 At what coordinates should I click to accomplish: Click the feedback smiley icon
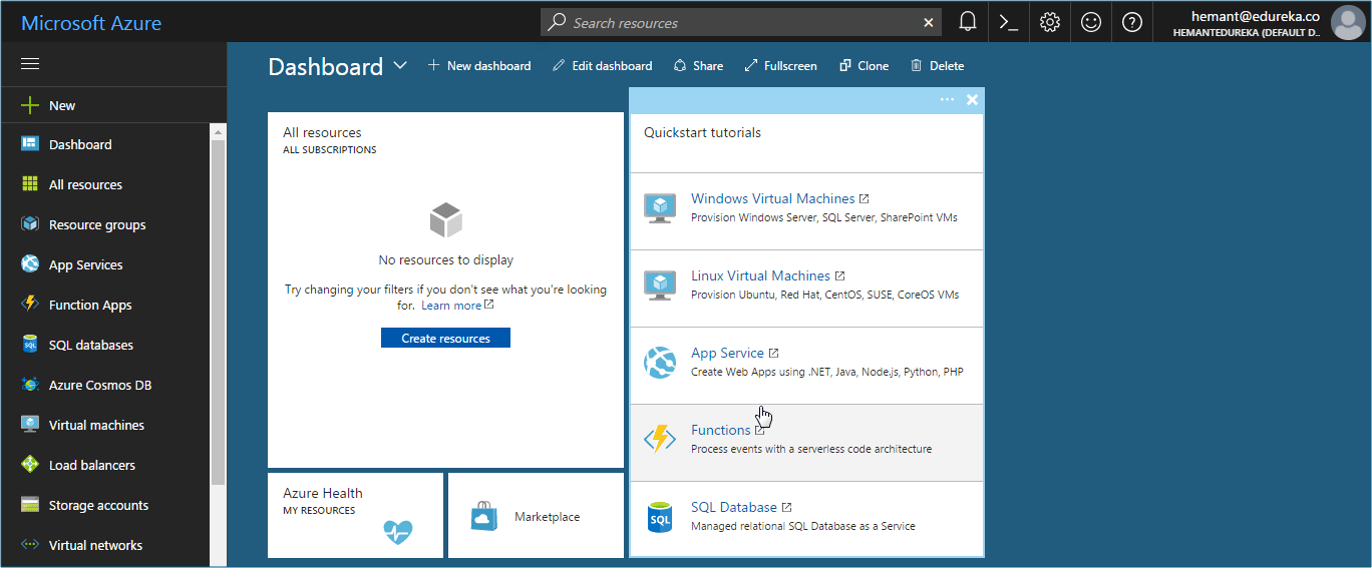point(1090,22)
